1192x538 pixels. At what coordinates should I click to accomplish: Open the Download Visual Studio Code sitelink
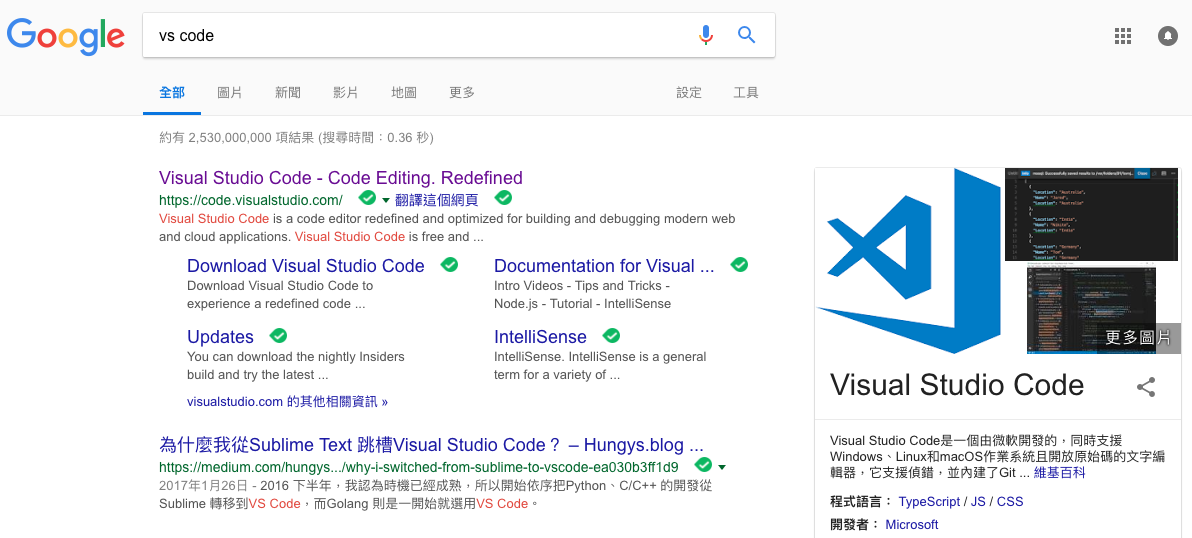click(306, 266)
